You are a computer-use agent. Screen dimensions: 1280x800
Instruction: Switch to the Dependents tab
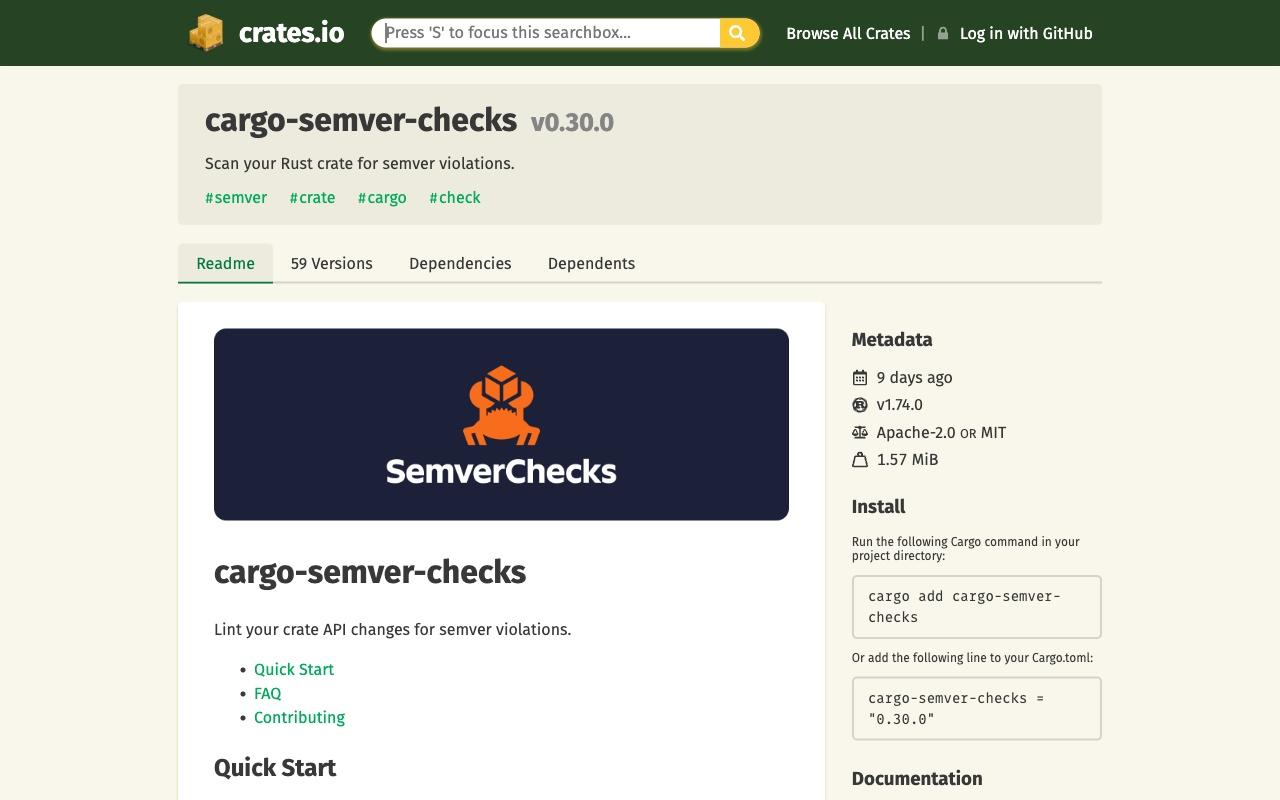pyautogui.click(x=591, y=263)
